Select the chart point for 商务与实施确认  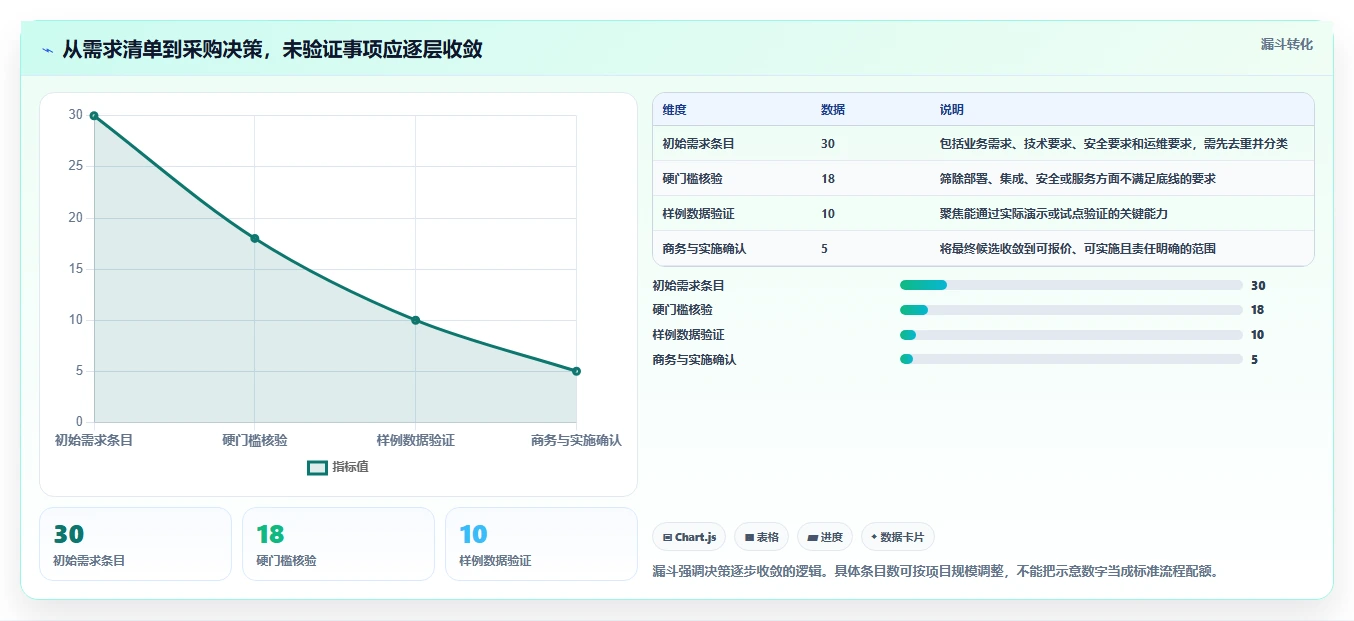click(x=576, y=371)
